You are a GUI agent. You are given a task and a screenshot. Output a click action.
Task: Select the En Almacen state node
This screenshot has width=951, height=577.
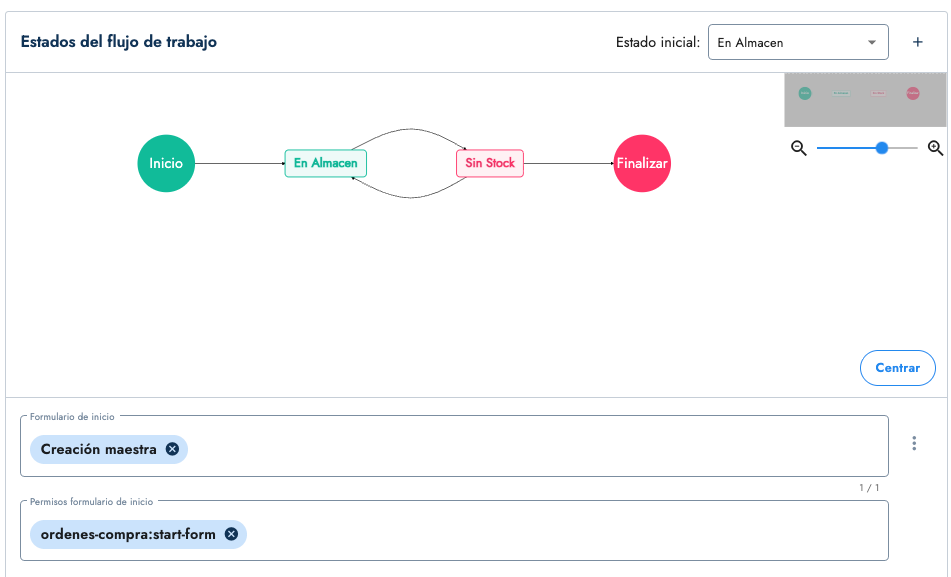click(326, 163)
